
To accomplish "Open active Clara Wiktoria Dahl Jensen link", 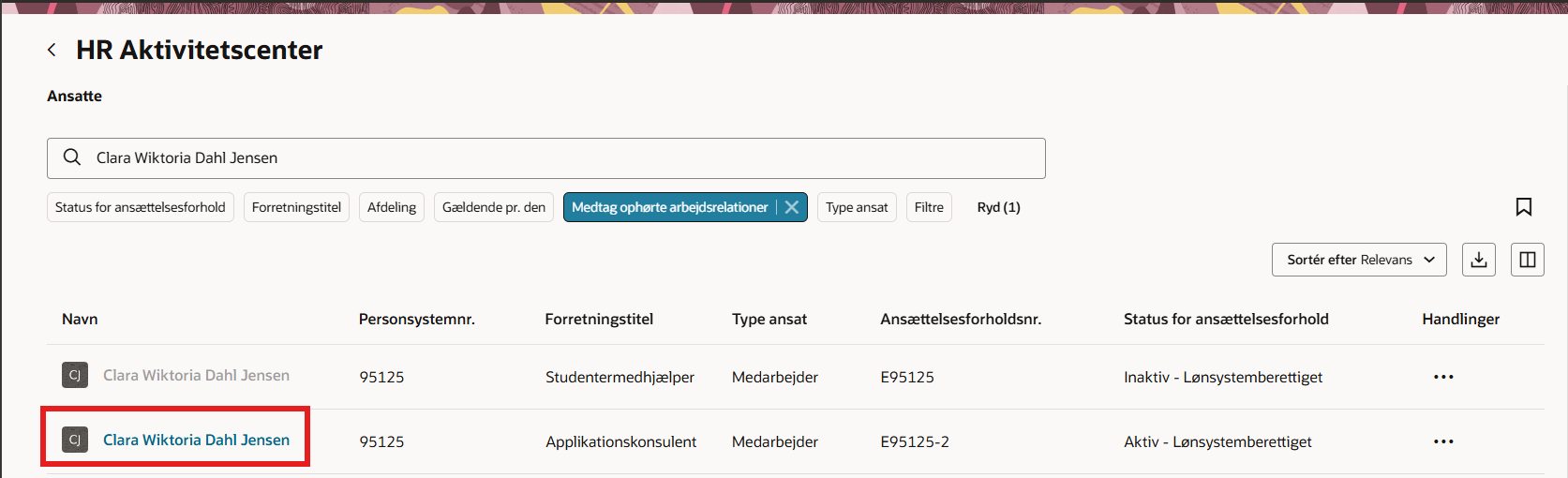I will pos(196,440).
